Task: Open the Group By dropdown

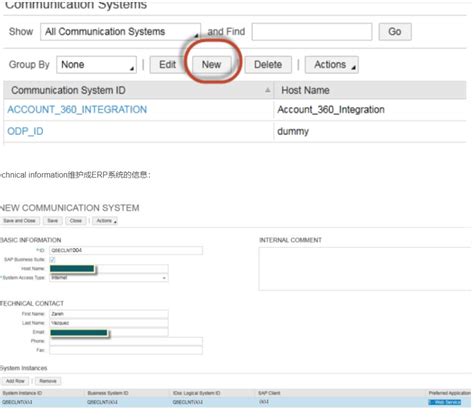Action: click(96, 64)
